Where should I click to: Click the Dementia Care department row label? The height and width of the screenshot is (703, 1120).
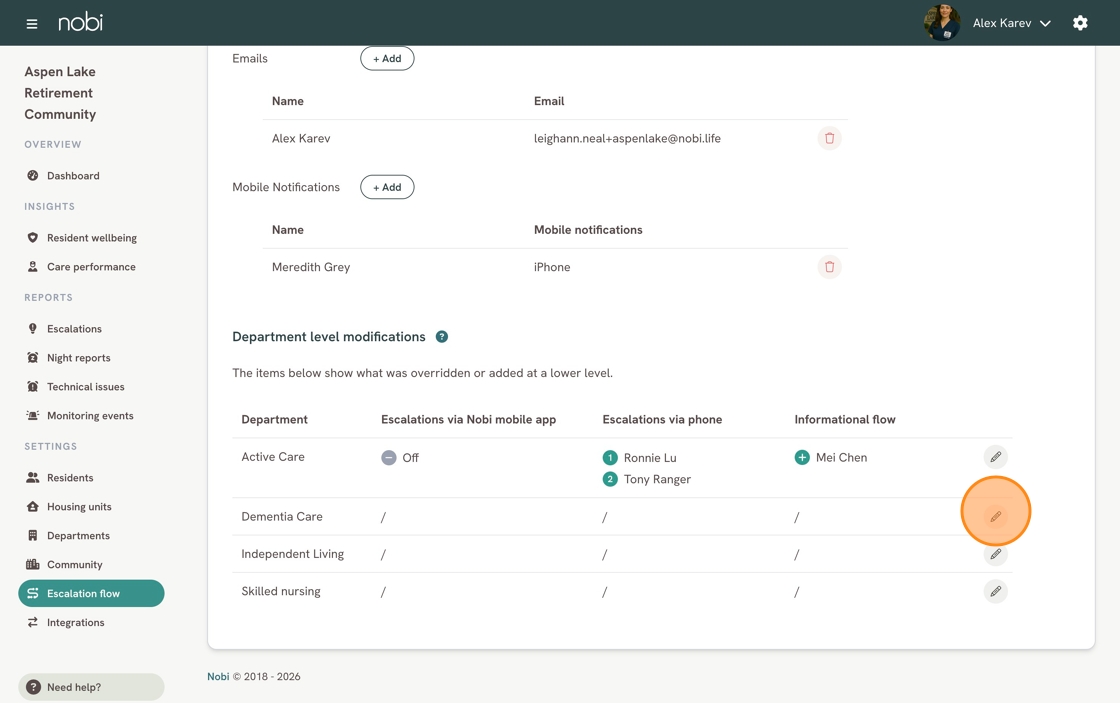281,517
